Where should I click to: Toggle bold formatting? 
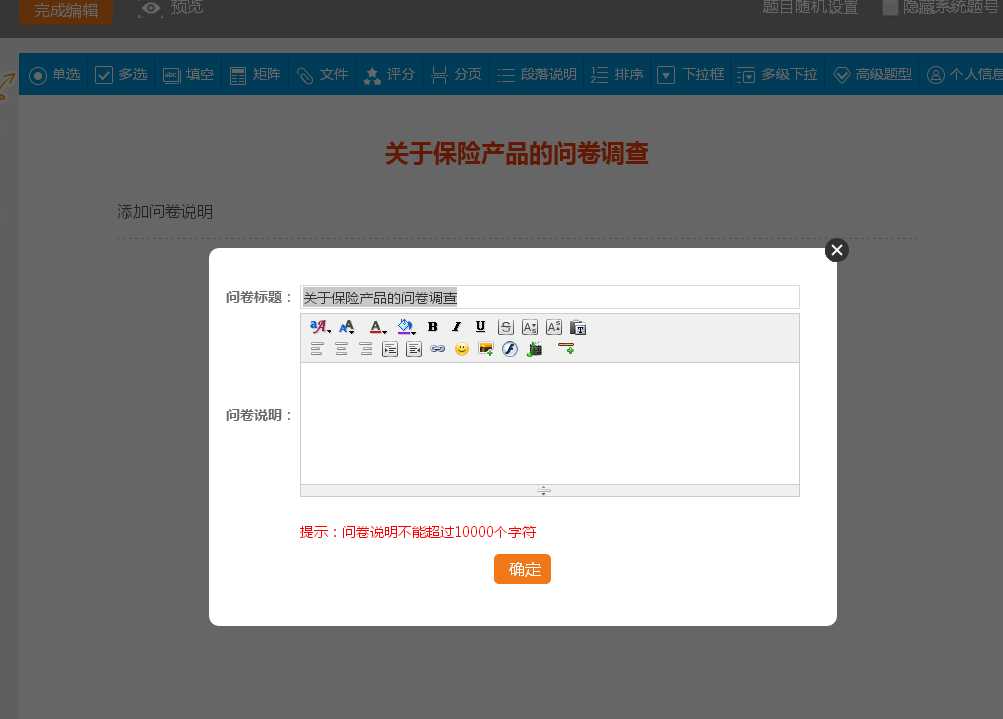(432, 328)
